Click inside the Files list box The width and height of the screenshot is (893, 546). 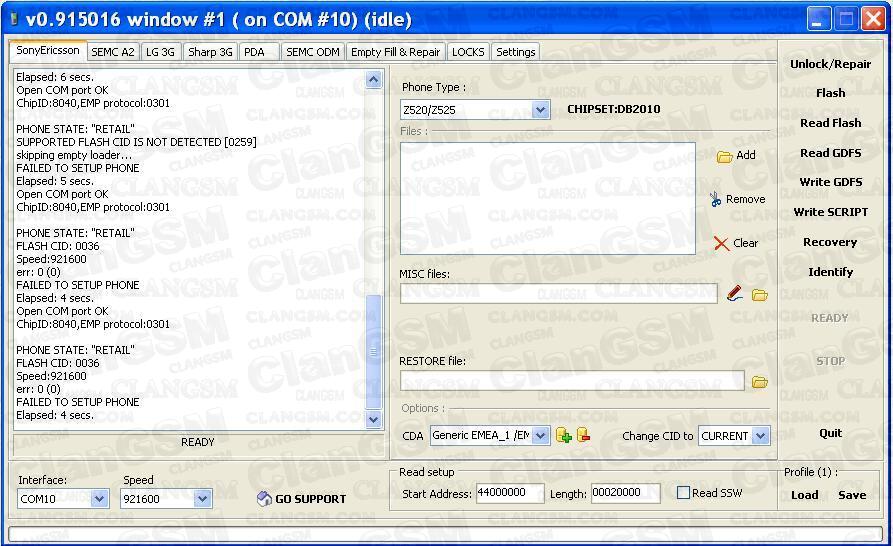(548, 198)
